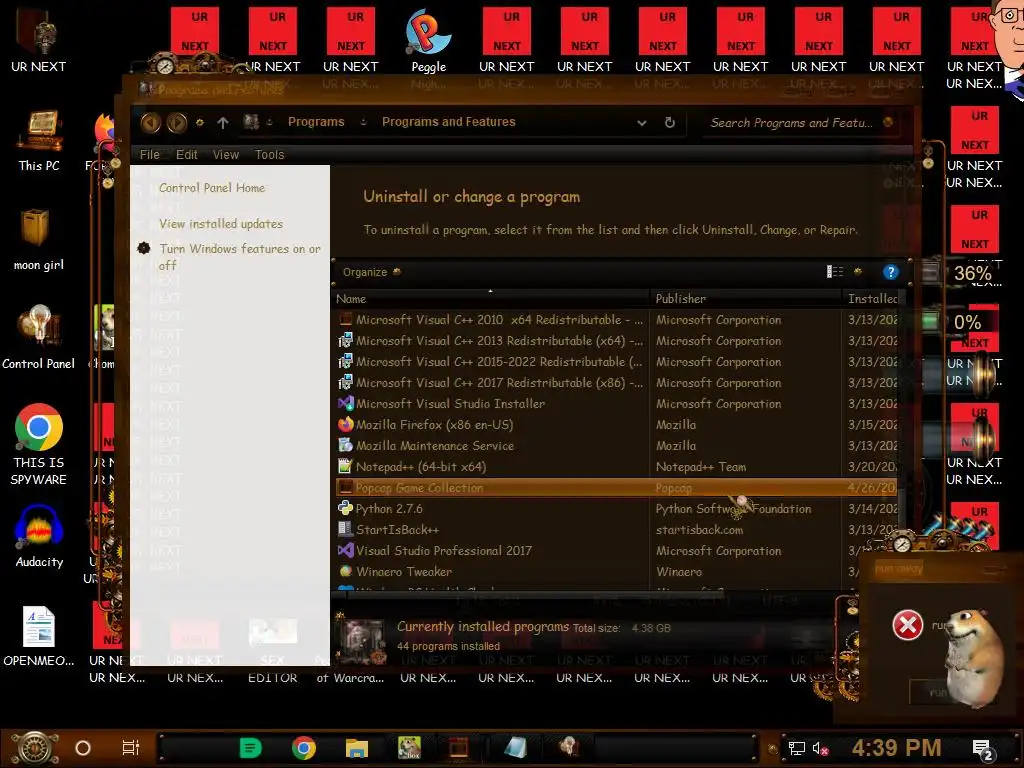Open the help question mark button

(x=890, y=272)
